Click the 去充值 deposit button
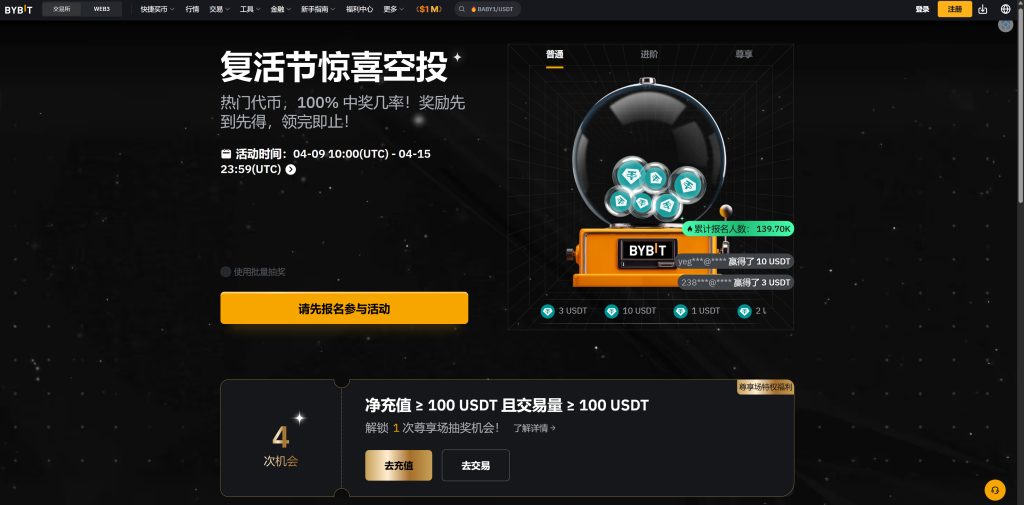 [x=398, y=465]
